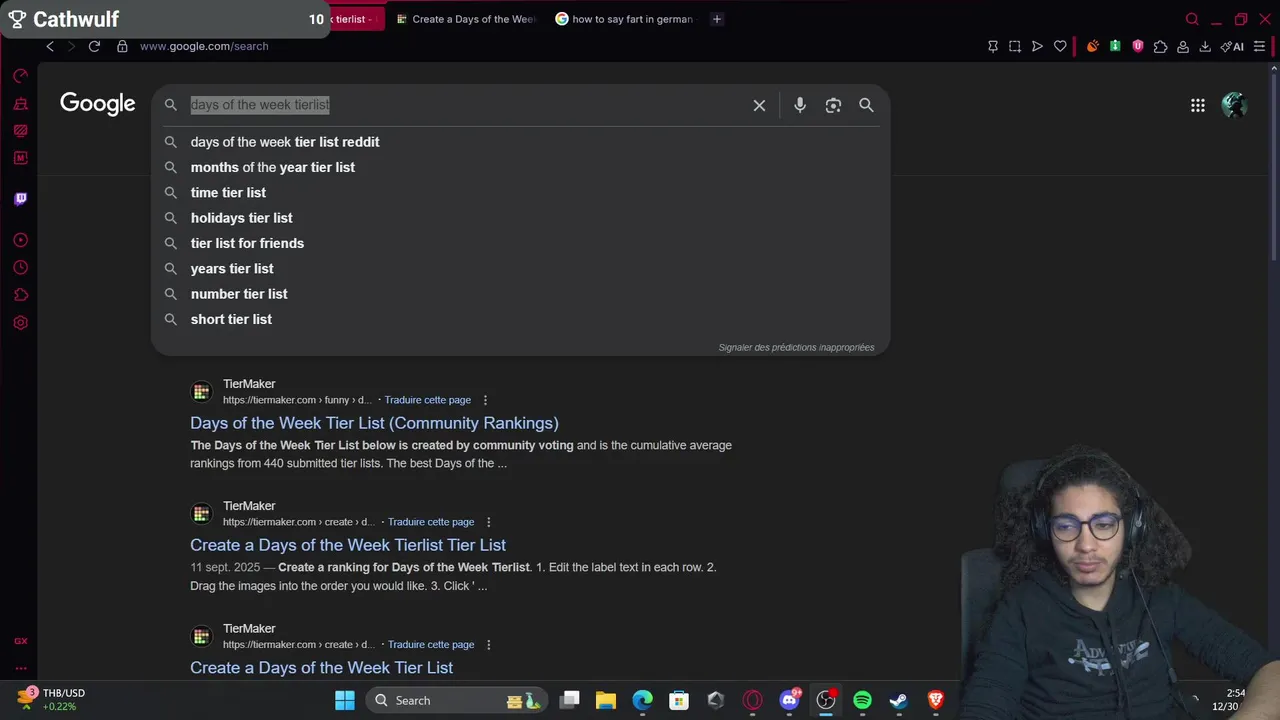Click the search input field

(465, 105)
